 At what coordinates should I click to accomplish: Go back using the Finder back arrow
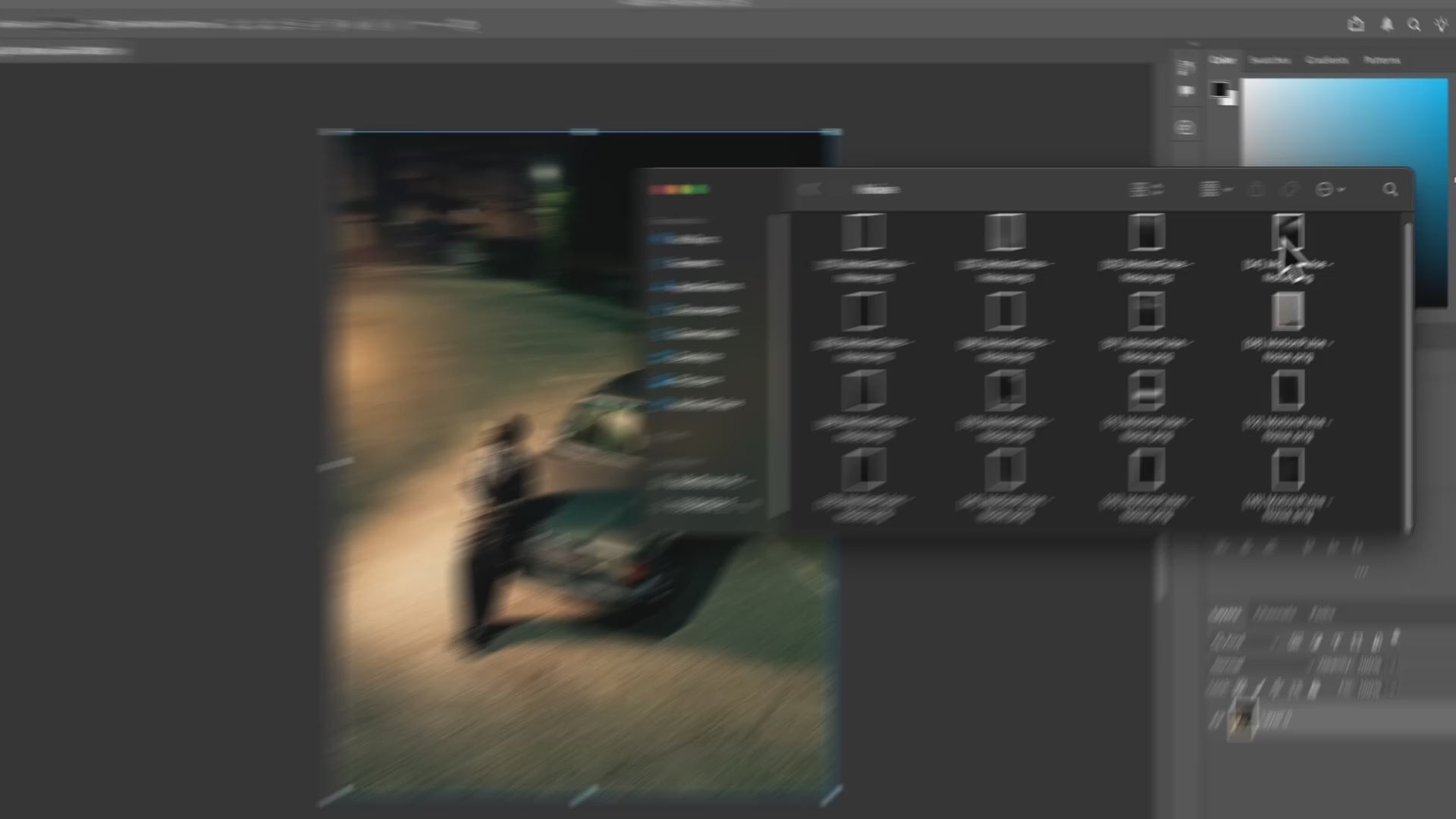click(x=808, y=190)
